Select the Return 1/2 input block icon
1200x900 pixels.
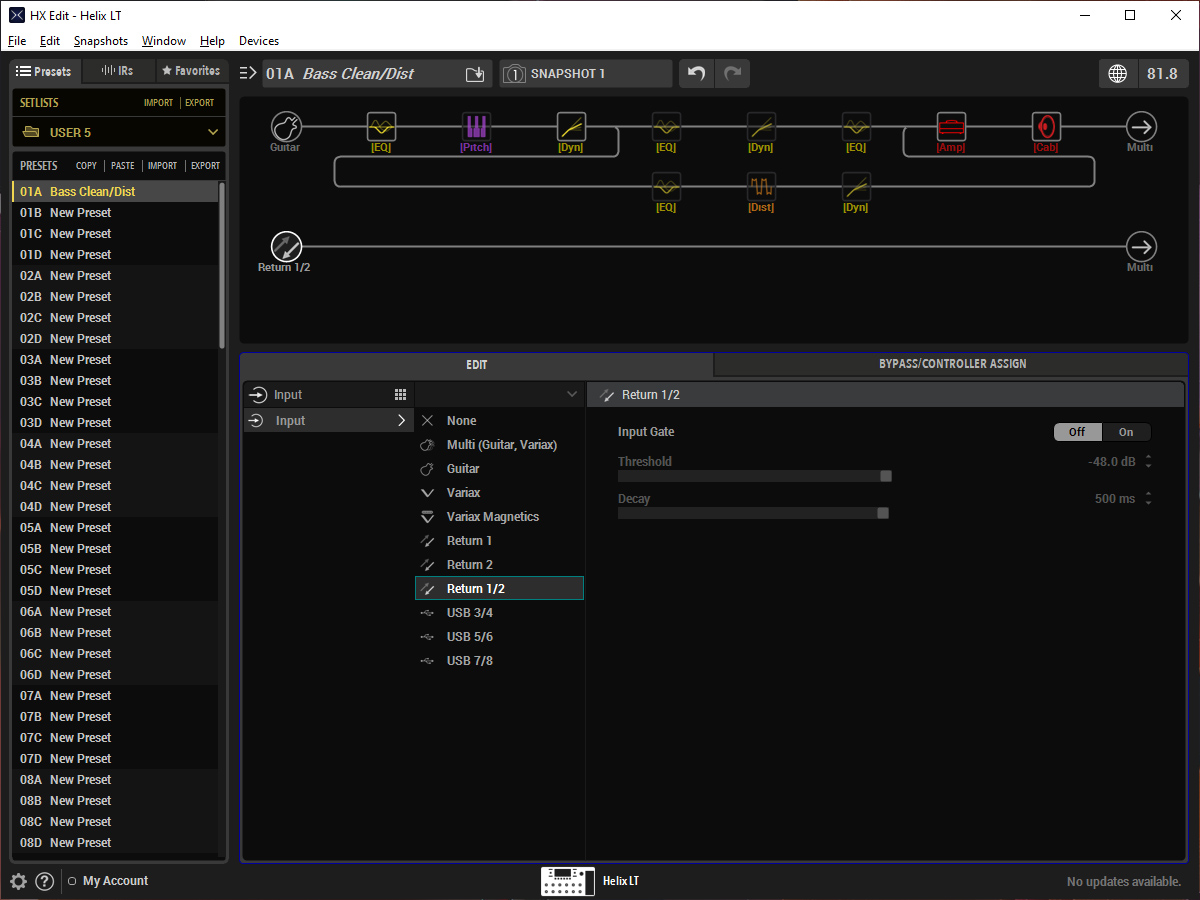286,247
